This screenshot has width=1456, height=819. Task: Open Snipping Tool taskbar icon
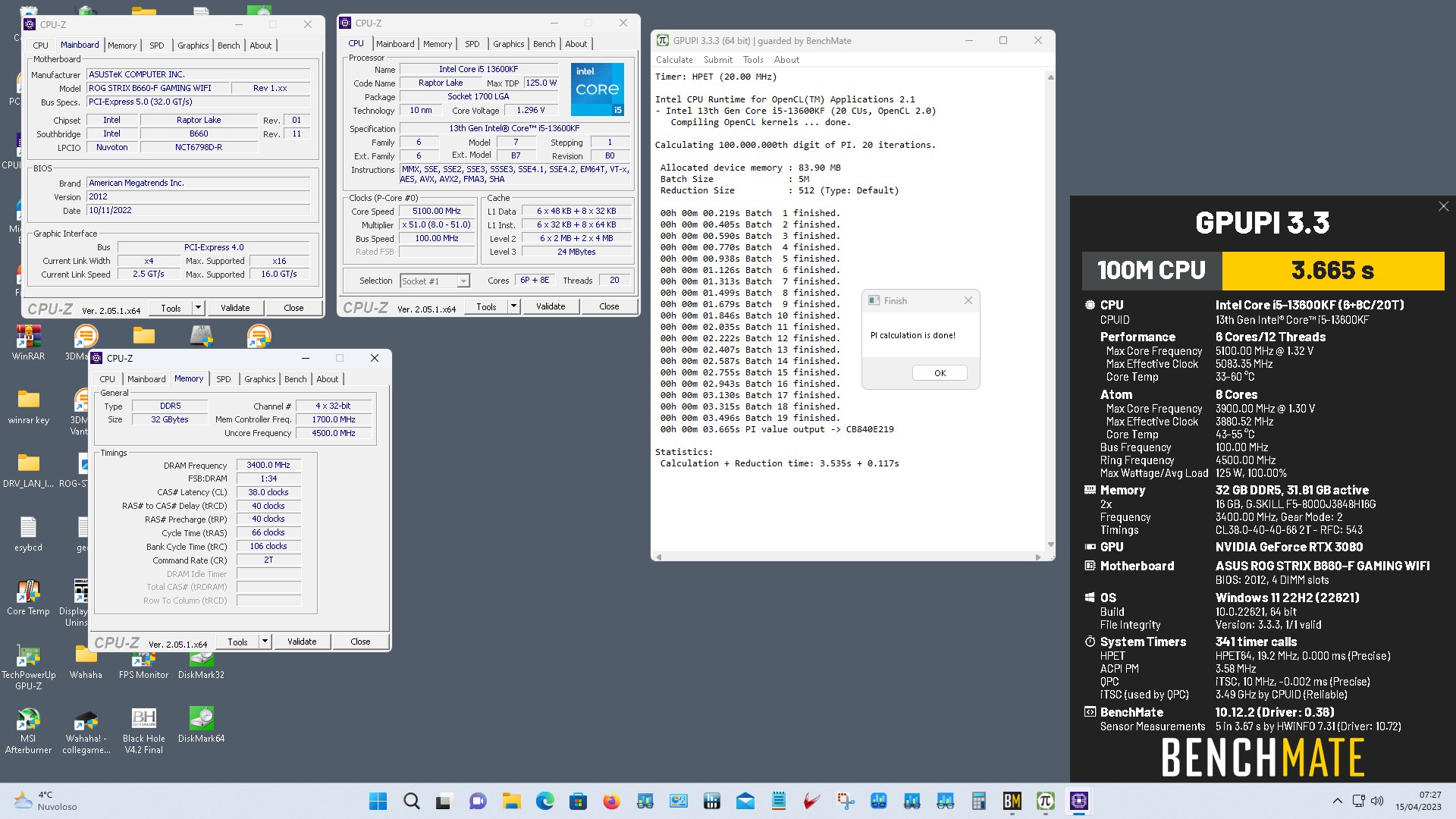coord(845,801)
